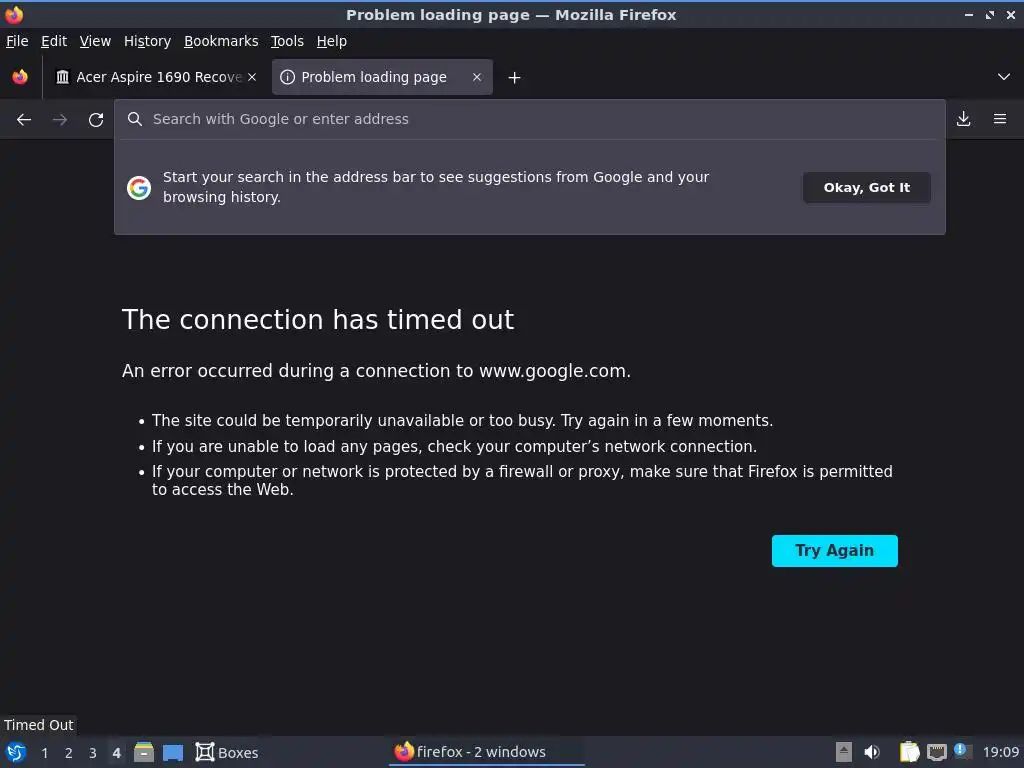The height and width of the screenshot is (768, 1024).
Task: Click Try Again to reload
Action: (x=835, y=551)
